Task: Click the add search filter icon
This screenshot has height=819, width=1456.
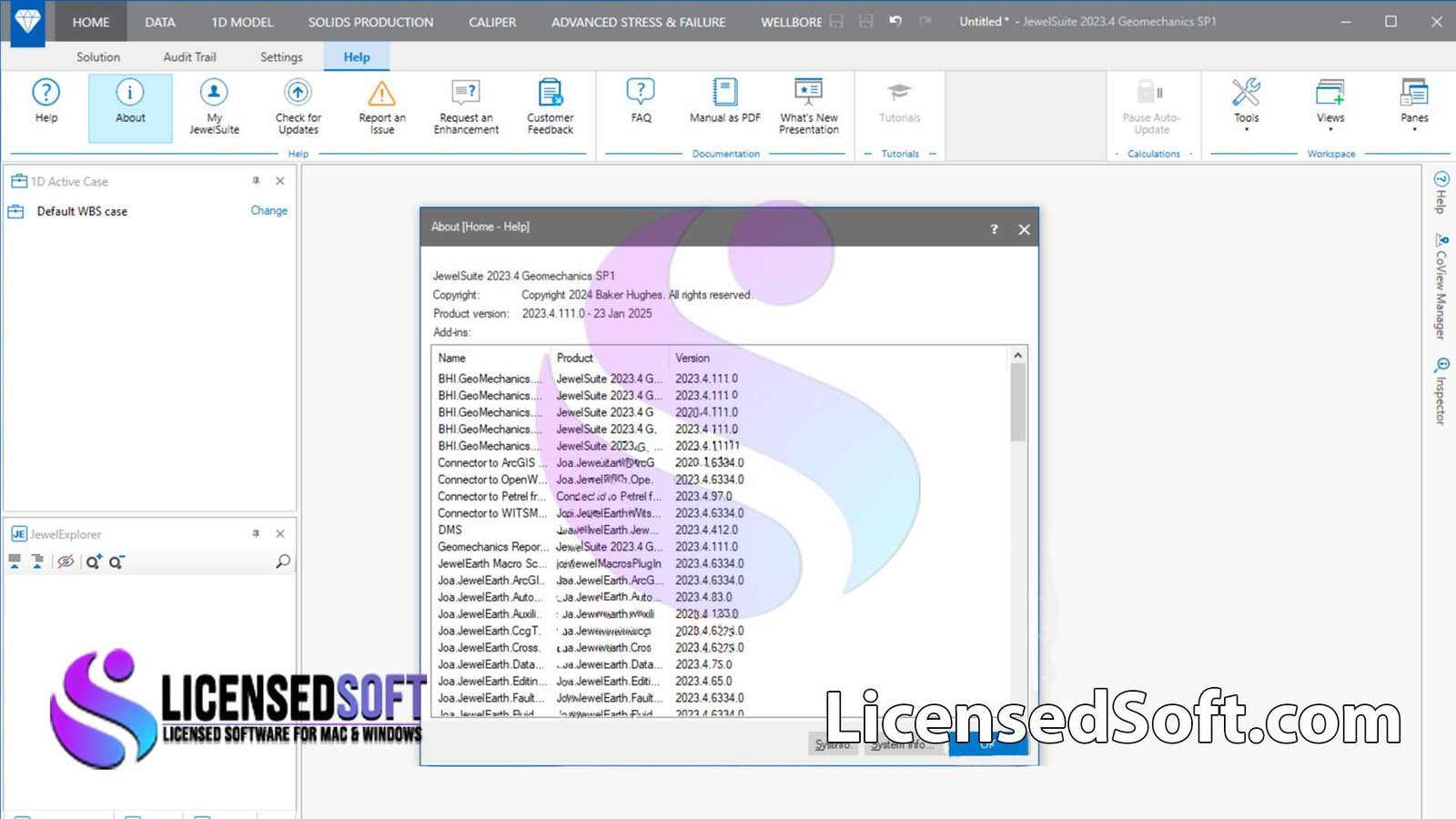Action: click(x=94, y=561)
